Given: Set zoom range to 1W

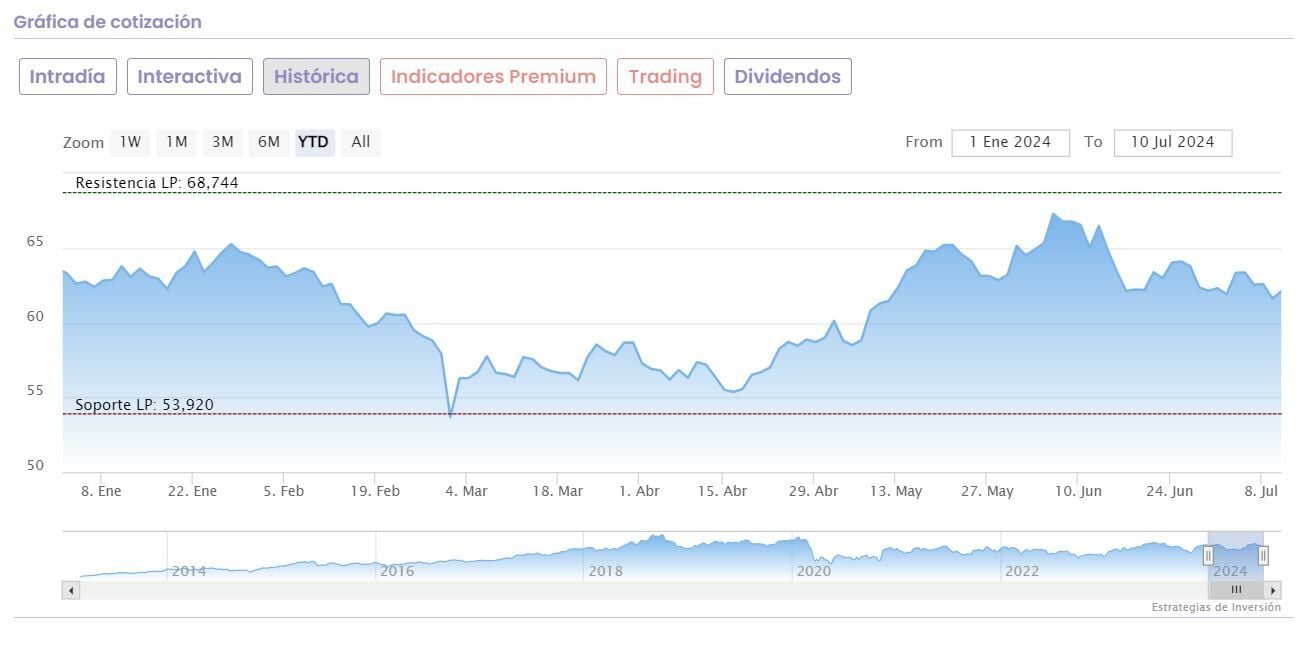Looking at the screenshot, I should tap(131, 142).
